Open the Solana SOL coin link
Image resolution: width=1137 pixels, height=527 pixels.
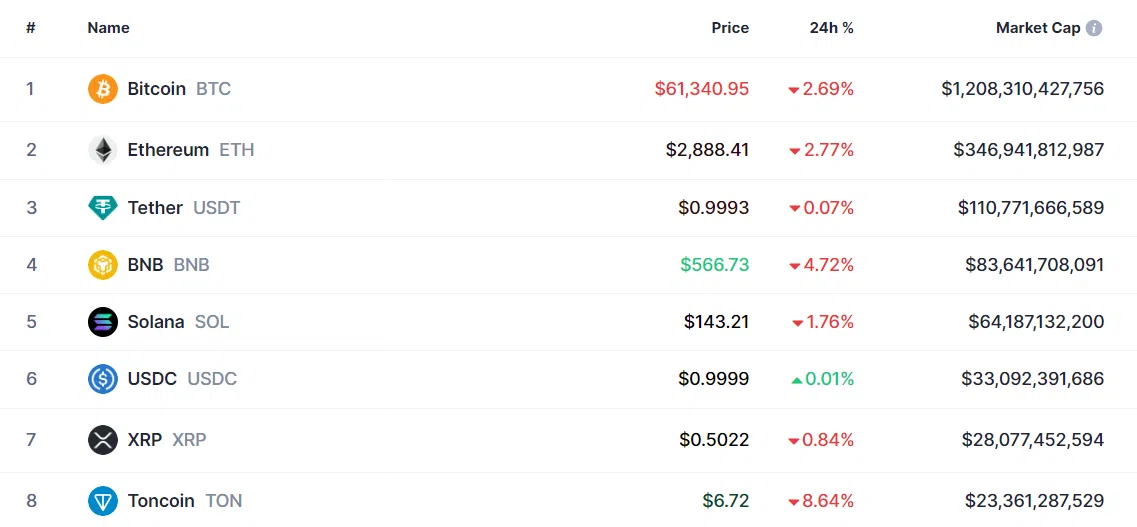178,322
